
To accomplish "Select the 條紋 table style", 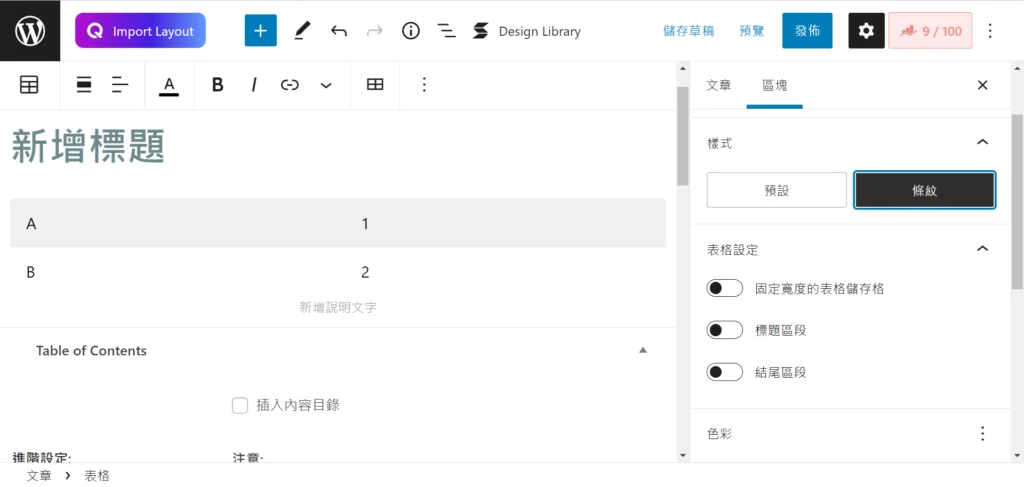I will [x=925, y=190].
